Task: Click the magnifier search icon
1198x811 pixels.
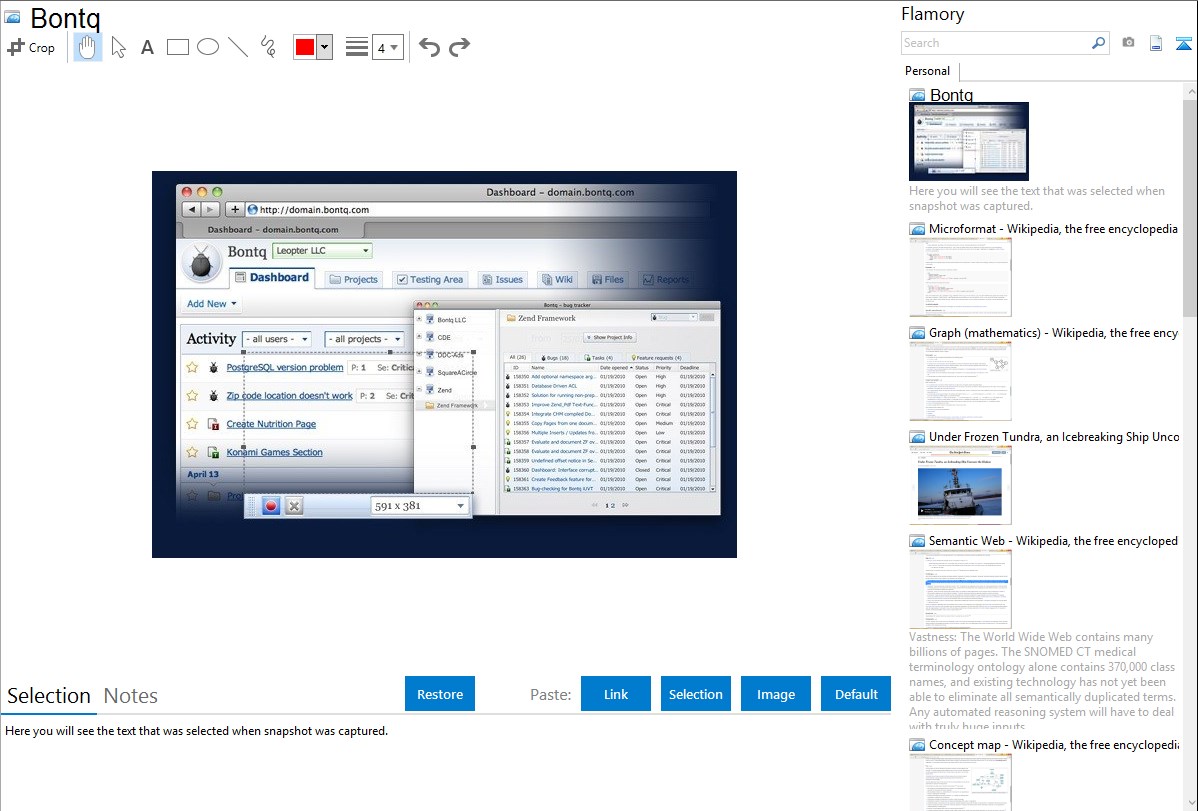Action: [x=1099, y=43]
